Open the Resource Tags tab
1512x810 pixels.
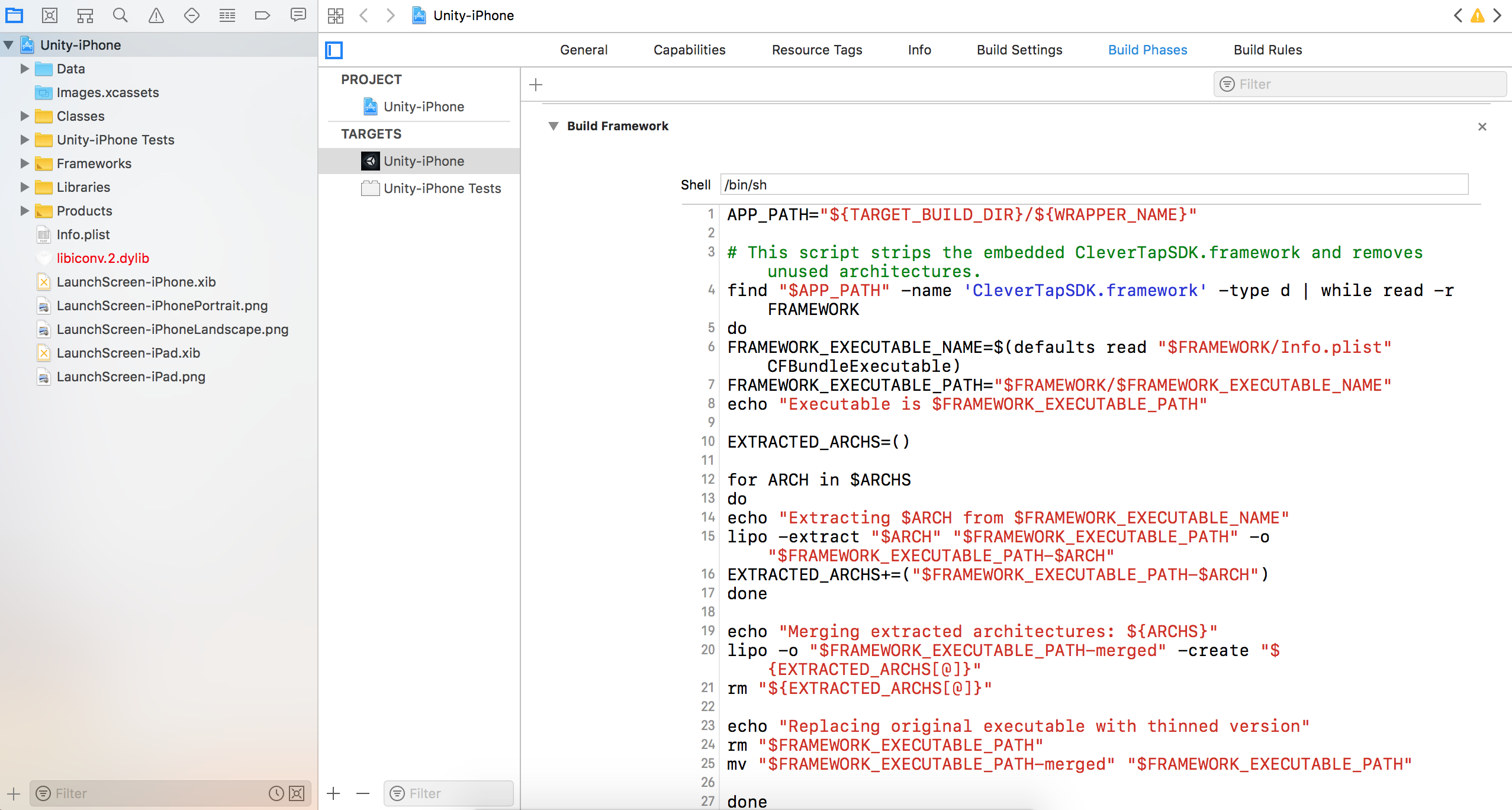[x=817, y=50]
